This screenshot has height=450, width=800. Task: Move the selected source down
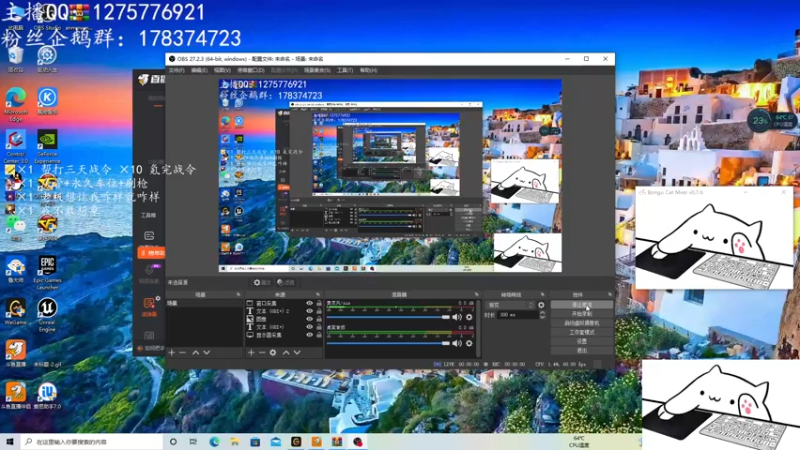pyautogui.click(x=297, y=353)
